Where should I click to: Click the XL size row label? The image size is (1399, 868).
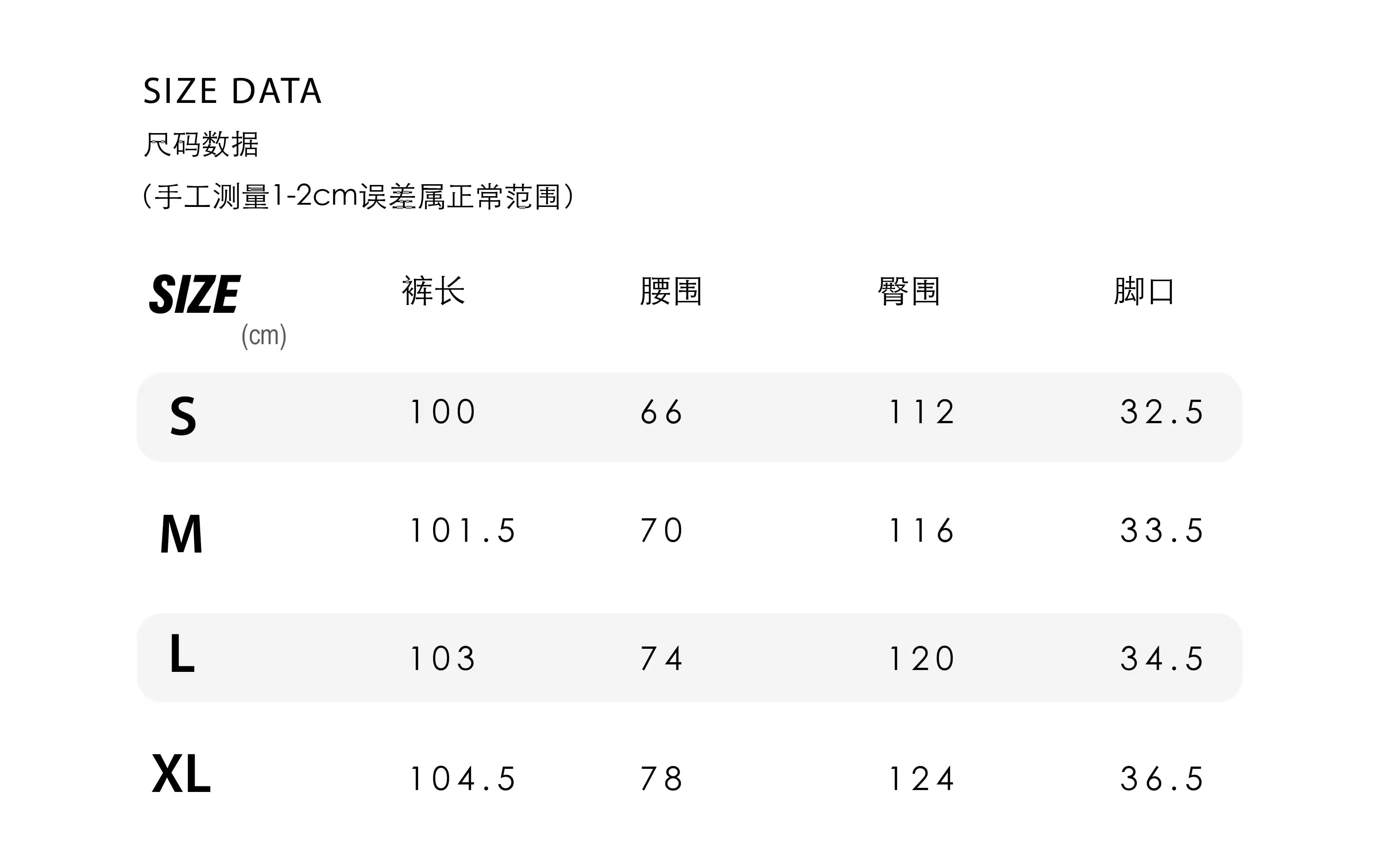point(181,774)
